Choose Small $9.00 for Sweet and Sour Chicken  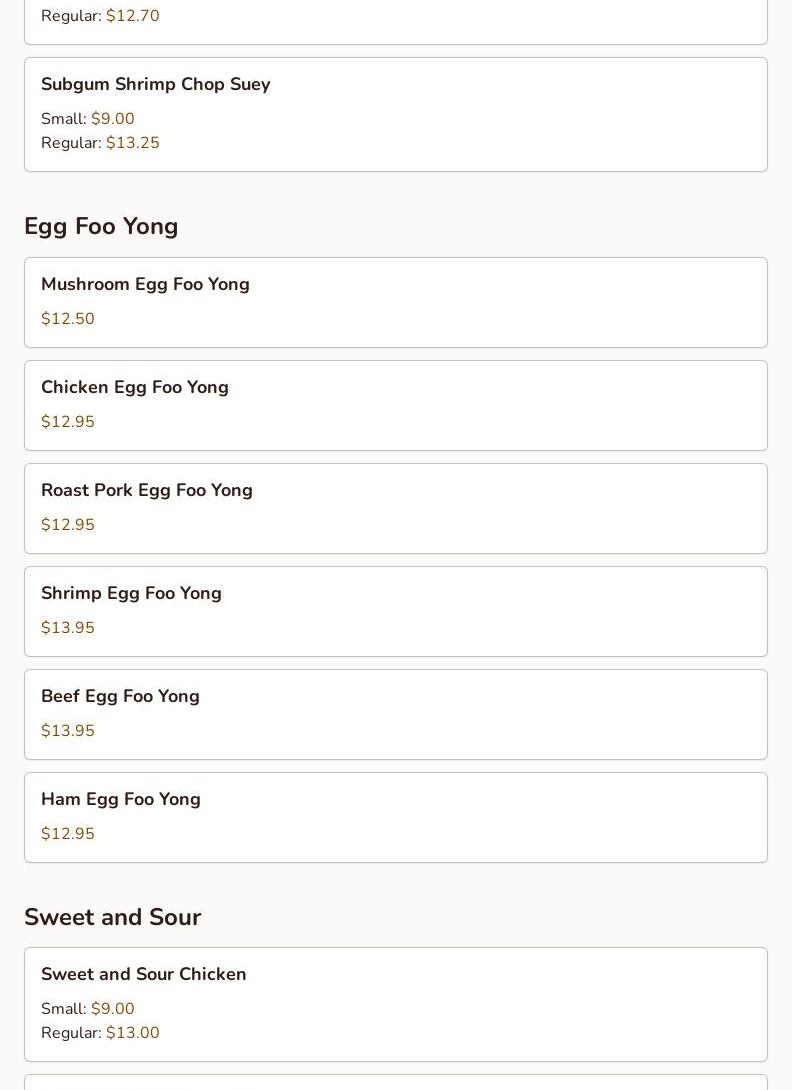[x=88, y=1009]
